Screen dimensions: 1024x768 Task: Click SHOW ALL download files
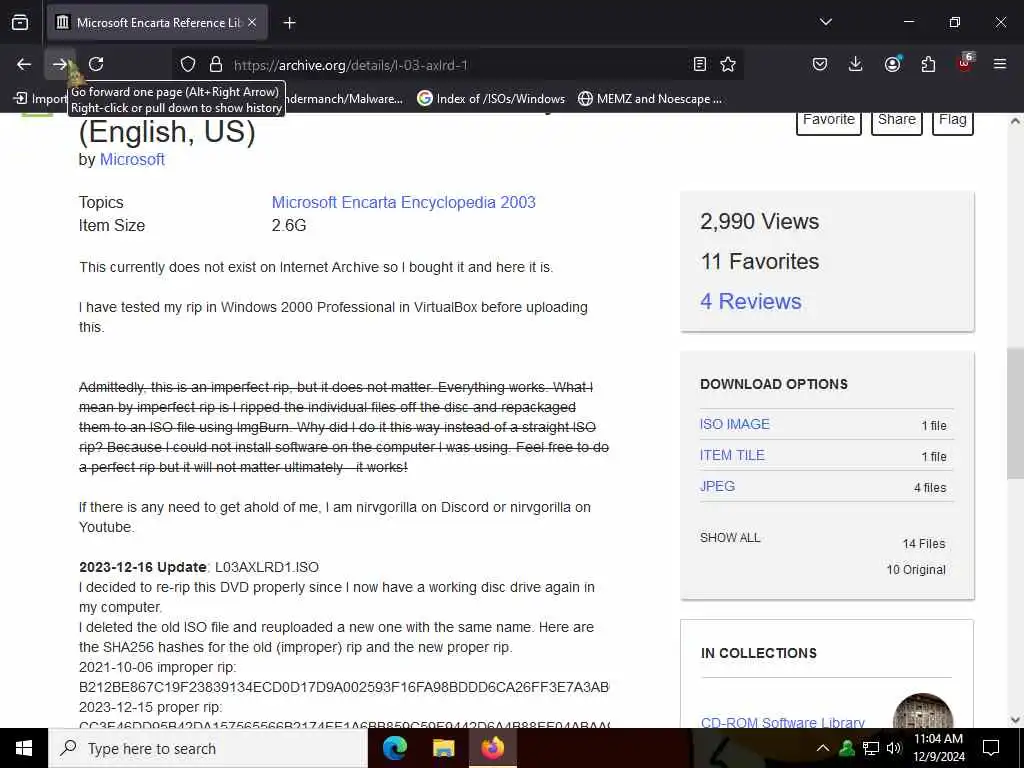click(730, 537)
